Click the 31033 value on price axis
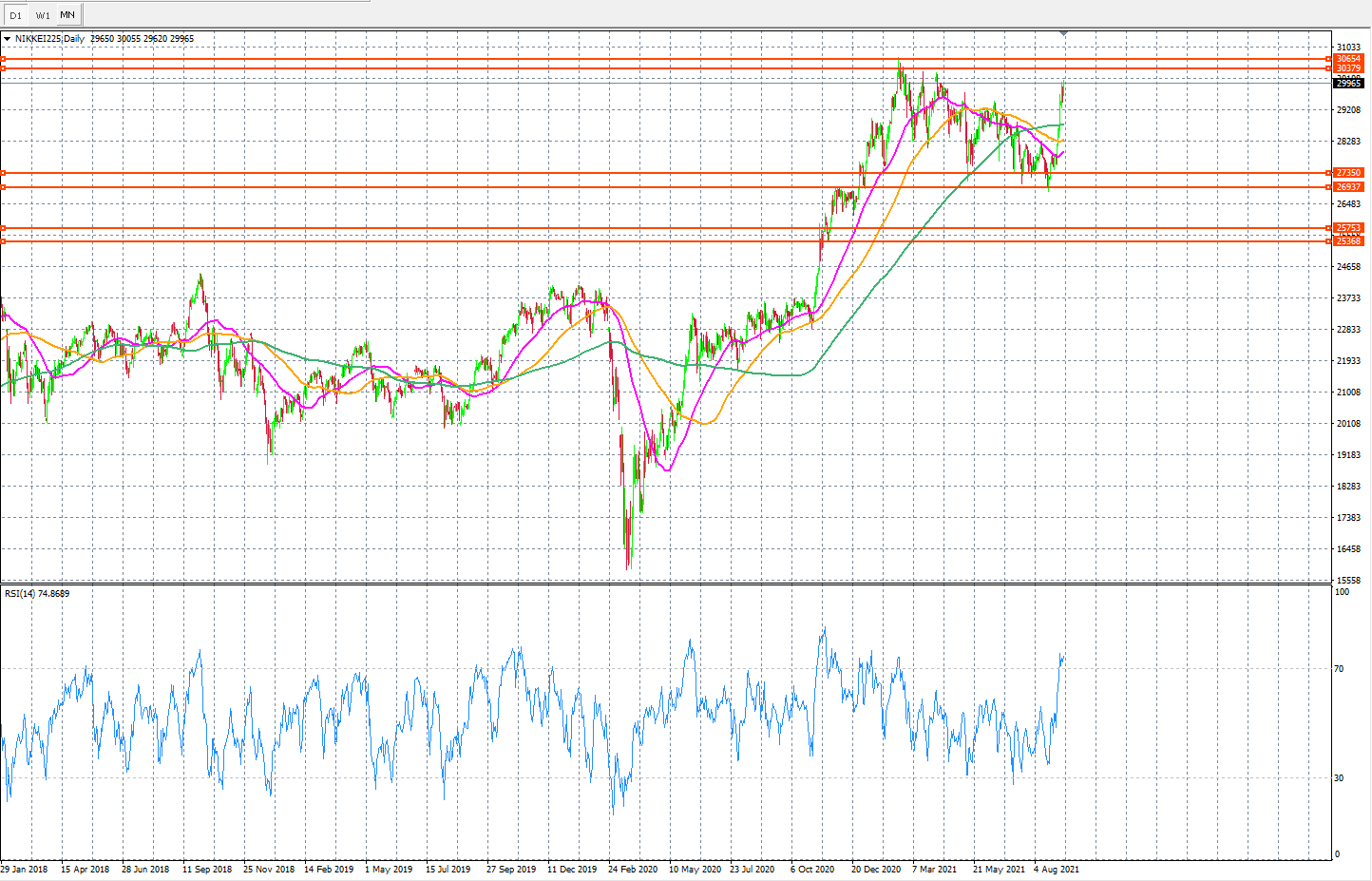 [1348, 47]
